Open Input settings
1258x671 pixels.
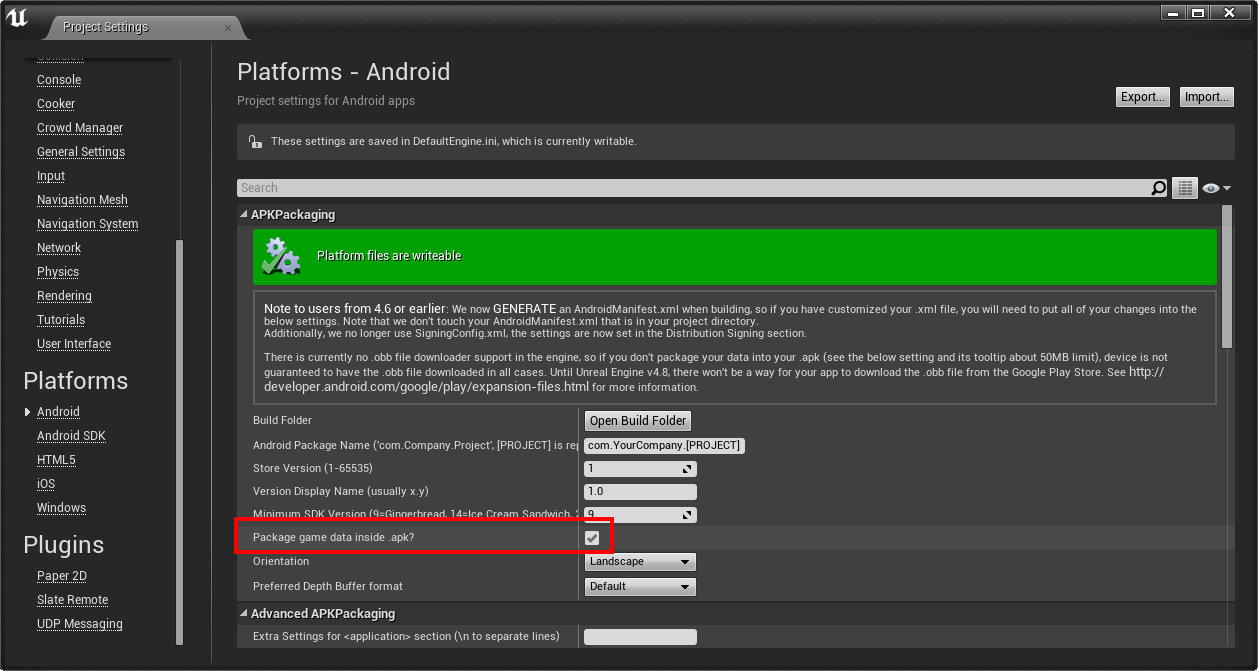[x=51, y=176]
